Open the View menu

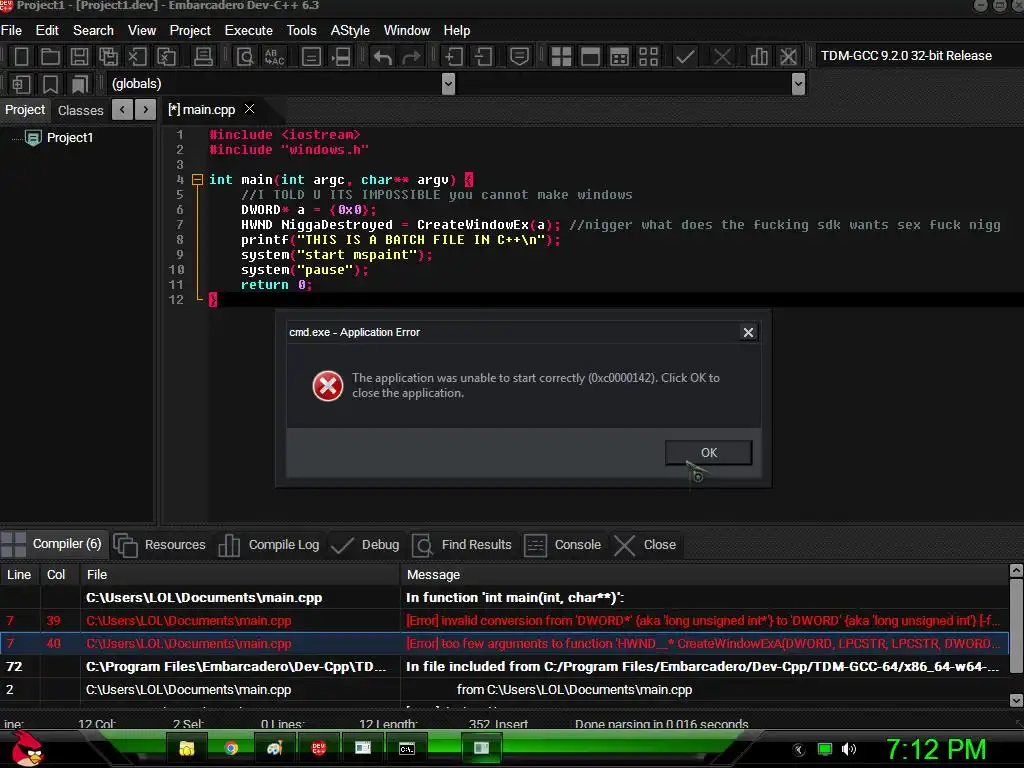click(142, 31)
